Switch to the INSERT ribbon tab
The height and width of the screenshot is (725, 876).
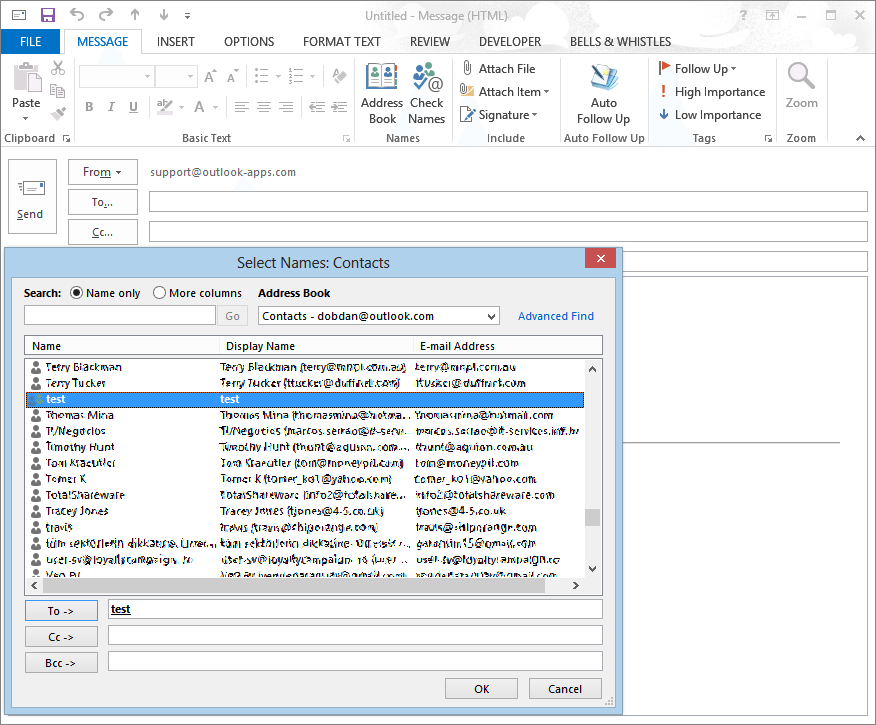click(x=175, y=42)
